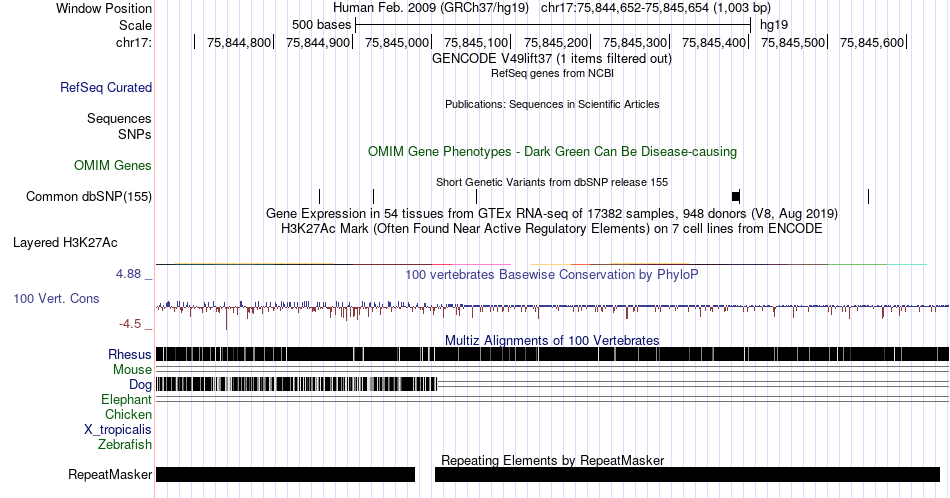Click the -4.5 PhyloP lower value

(x=130, y=324)
